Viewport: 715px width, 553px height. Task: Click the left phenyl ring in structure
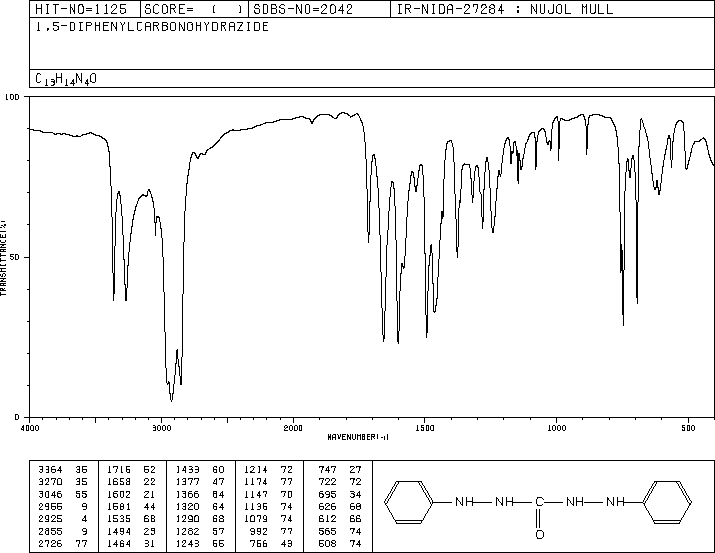click(409, 502)
